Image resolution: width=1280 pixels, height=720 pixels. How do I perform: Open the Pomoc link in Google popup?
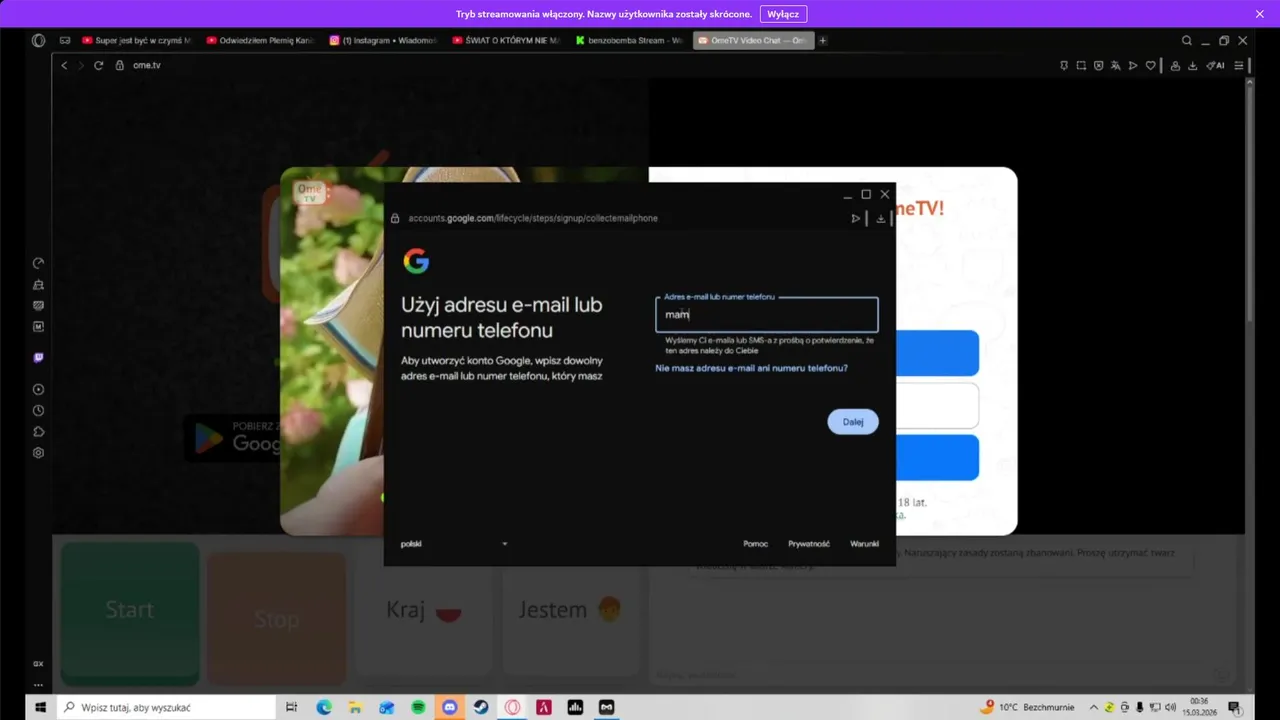tap(755, 544)
